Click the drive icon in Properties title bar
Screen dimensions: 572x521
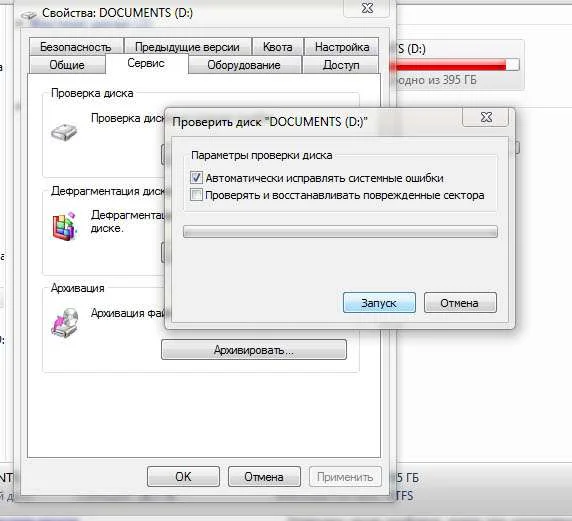pyautogui.click(x=28, y=15)
